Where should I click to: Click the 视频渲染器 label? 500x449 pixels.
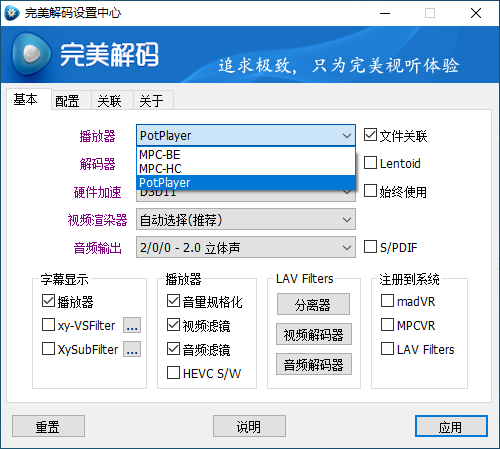pos(97,220)
